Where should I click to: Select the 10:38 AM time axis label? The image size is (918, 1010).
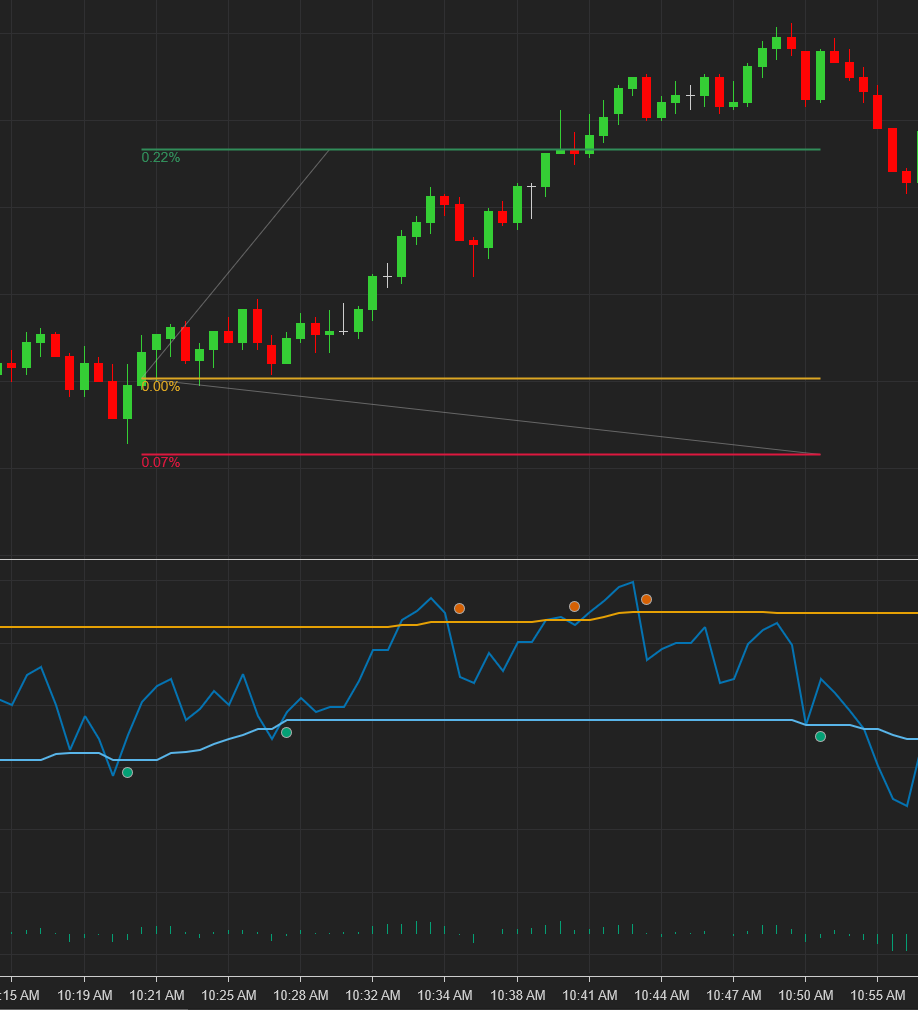click(x=518, y=996)
